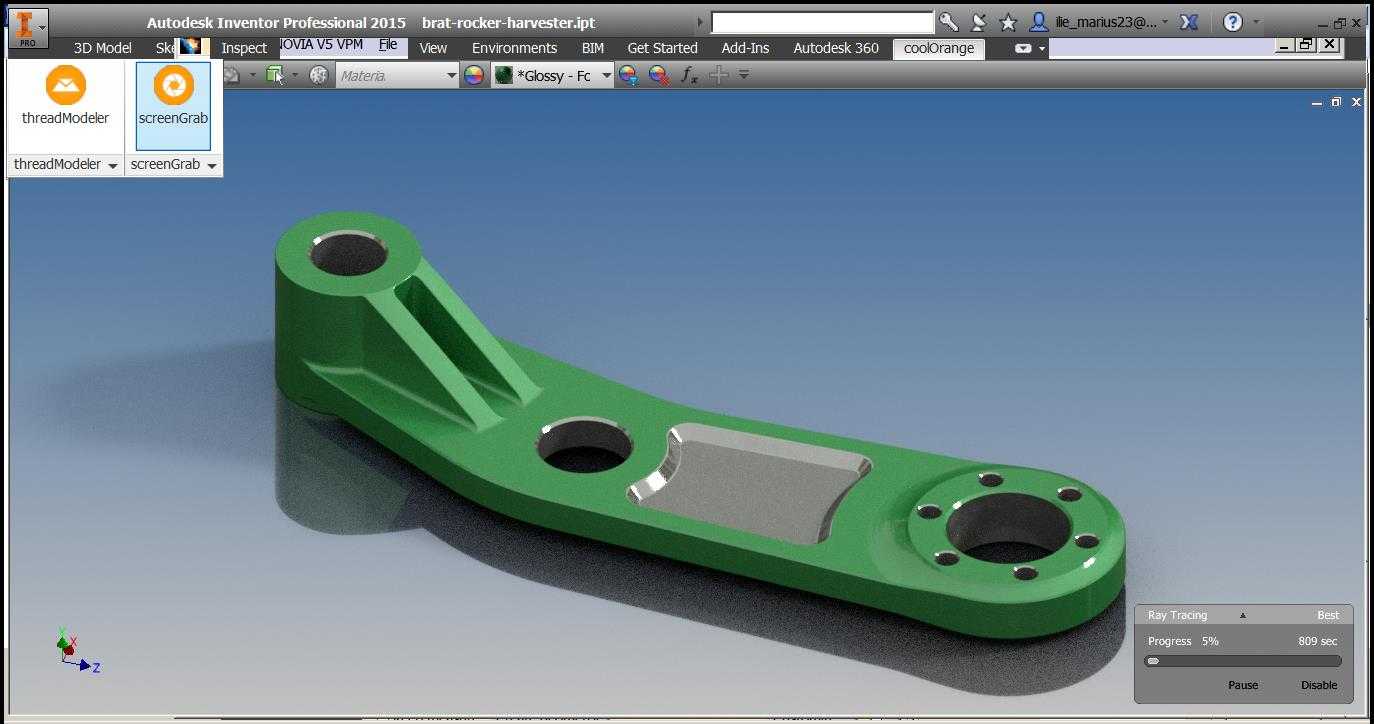This screenshot has height=724, width=1374.
Task: Open the Autodesk Exchange X icon
Action: click(1188, 22)
